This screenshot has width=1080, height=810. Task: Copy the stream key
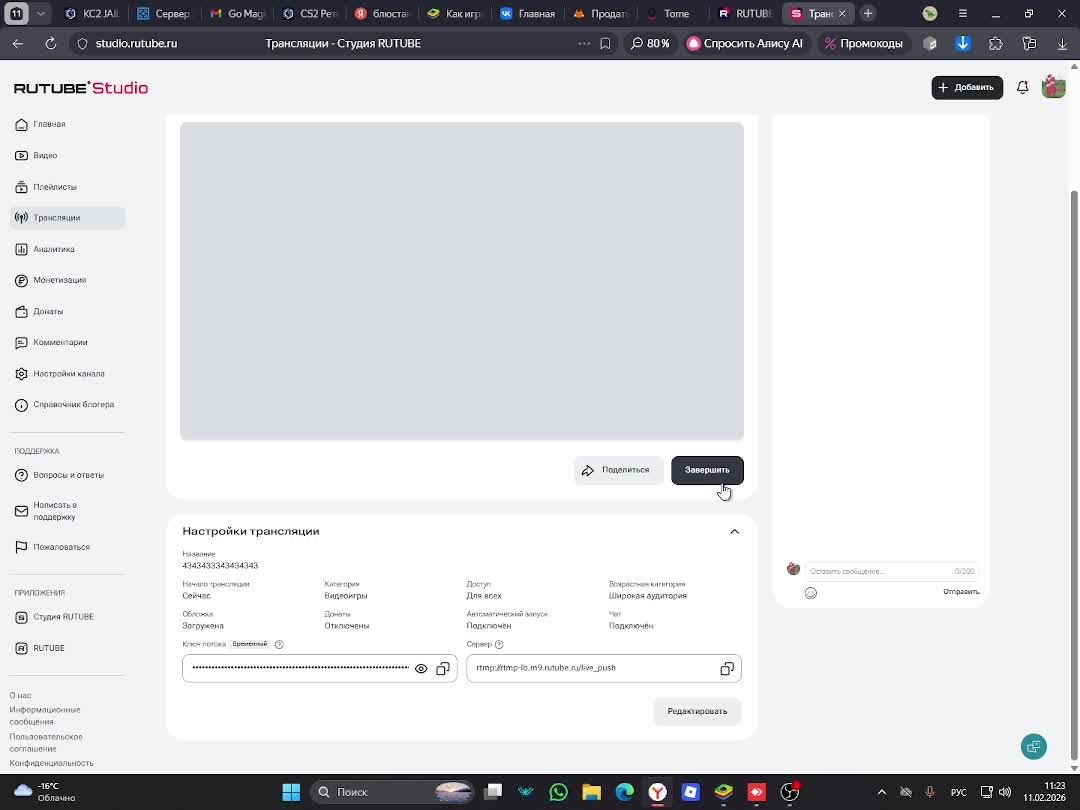point(443,669)
